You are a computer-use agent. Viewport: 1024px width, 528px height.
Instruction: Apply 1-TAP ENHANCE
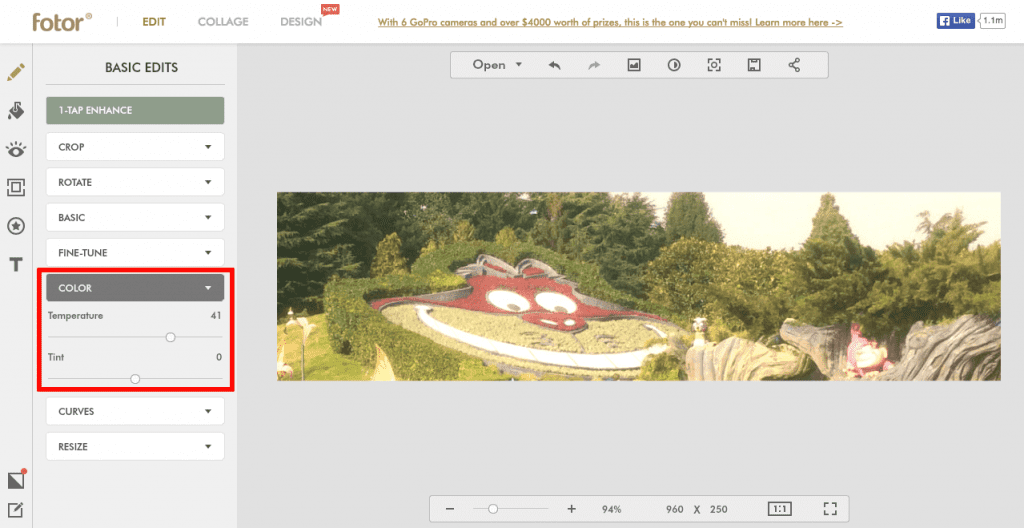pyautogui.click(x=135, y=110)
